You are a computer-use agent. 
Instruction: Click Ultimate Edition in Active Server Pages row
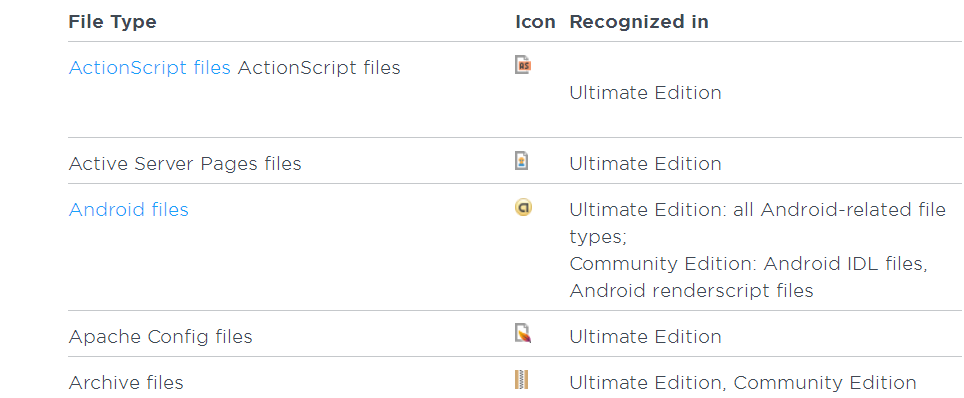coord(645,164)
